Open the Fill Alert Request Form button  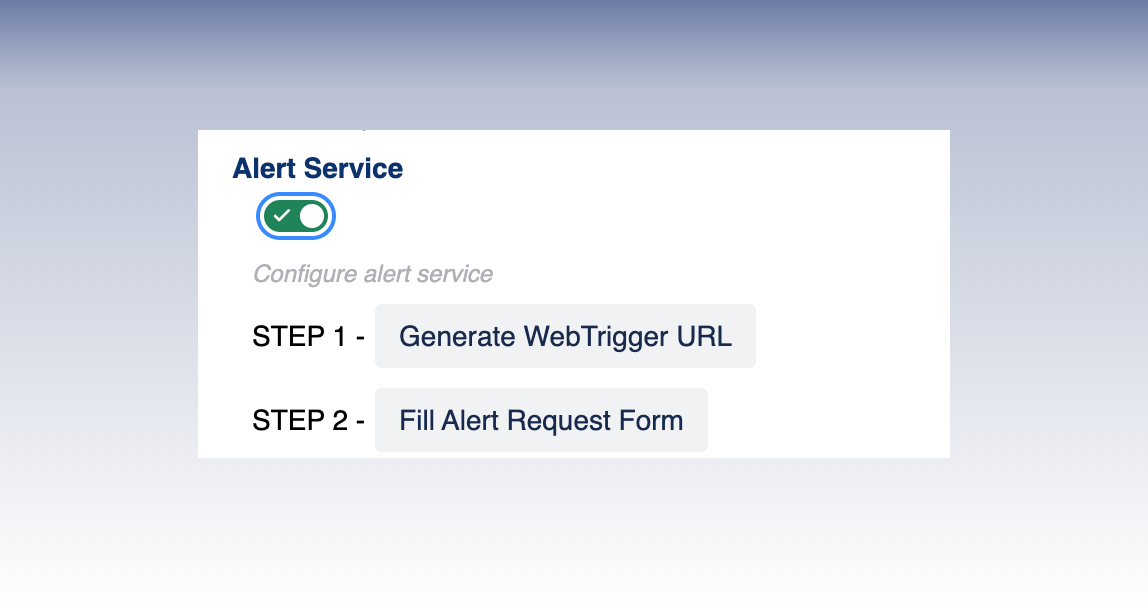tap(541, 420)
